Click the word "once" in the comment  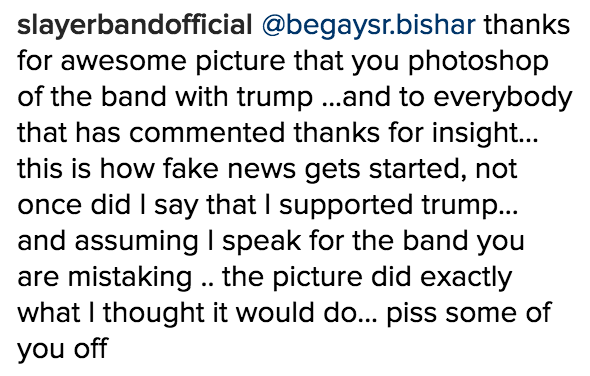[49, 207]
